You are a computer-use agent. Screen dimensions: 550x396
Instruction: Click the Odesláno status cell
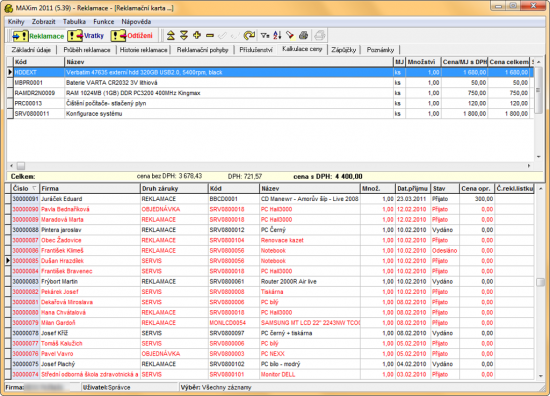pos(444,250)
